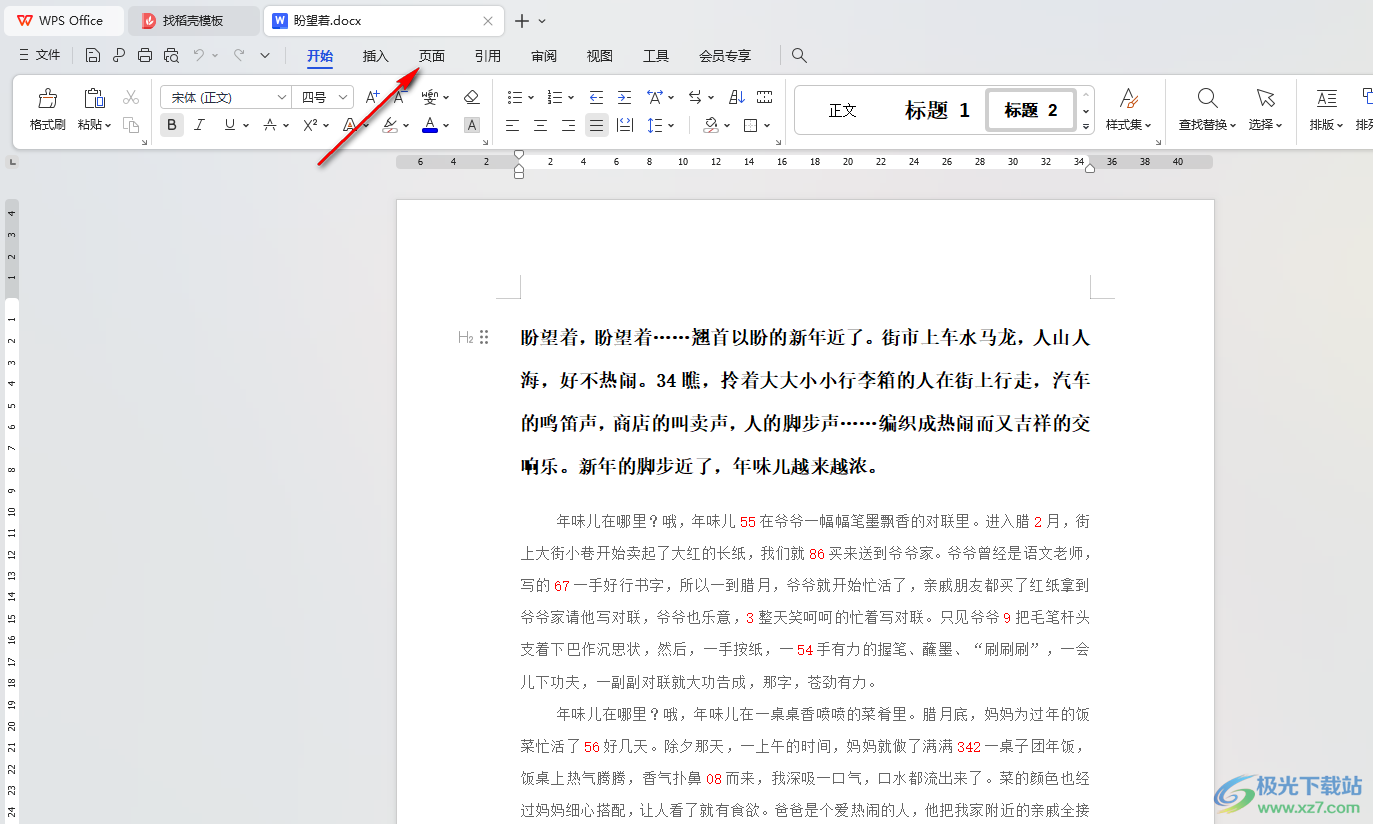This screenshot has width=1373, height=824.
Task: Center align the paragraph
Action: pyautogui.click(x=540, y=125)
